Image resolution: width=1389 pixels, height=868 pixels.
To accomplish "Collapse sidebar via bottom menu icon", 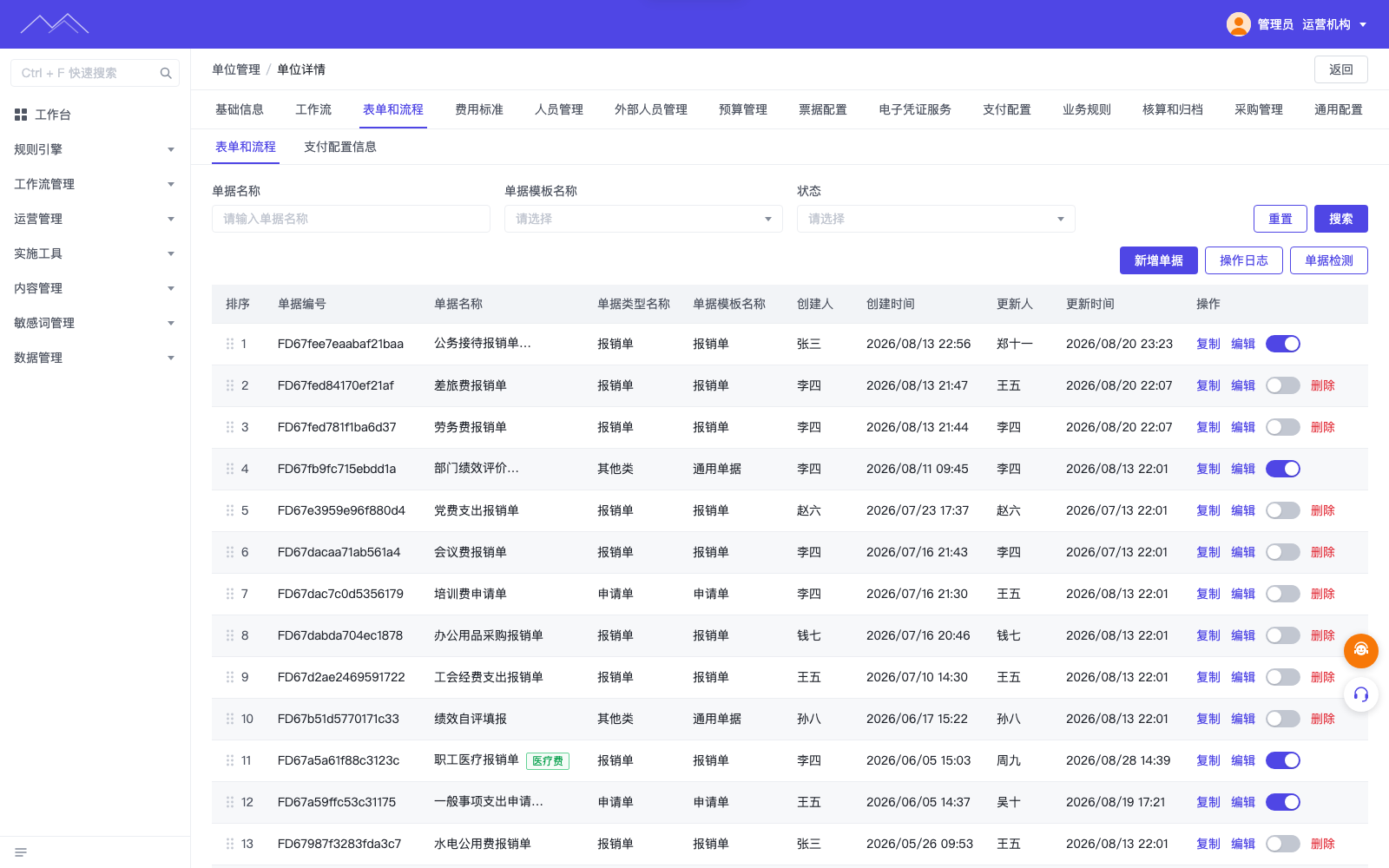I will (21, 852).
